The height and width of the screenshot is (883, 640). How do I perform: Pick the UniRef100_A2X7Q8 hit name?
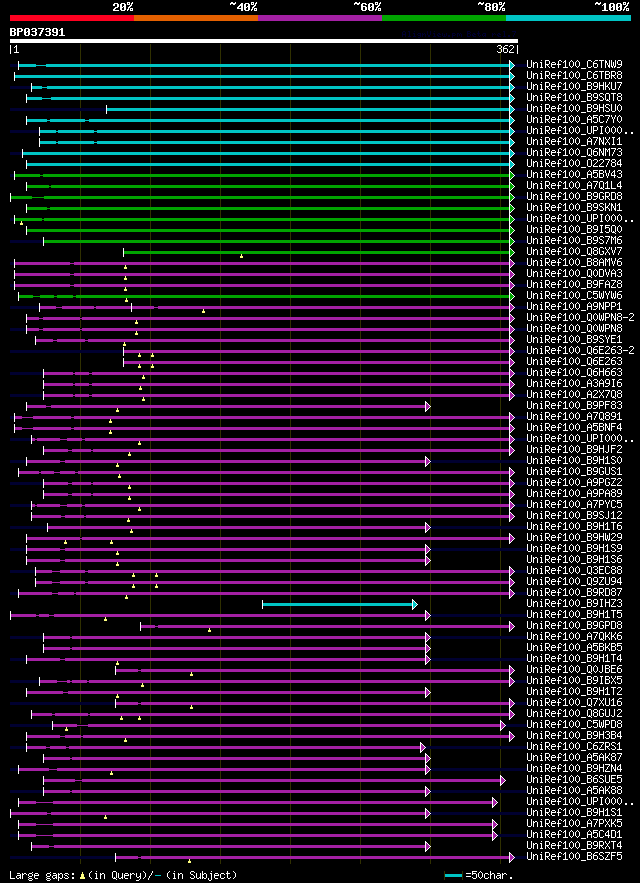[574, 394]
